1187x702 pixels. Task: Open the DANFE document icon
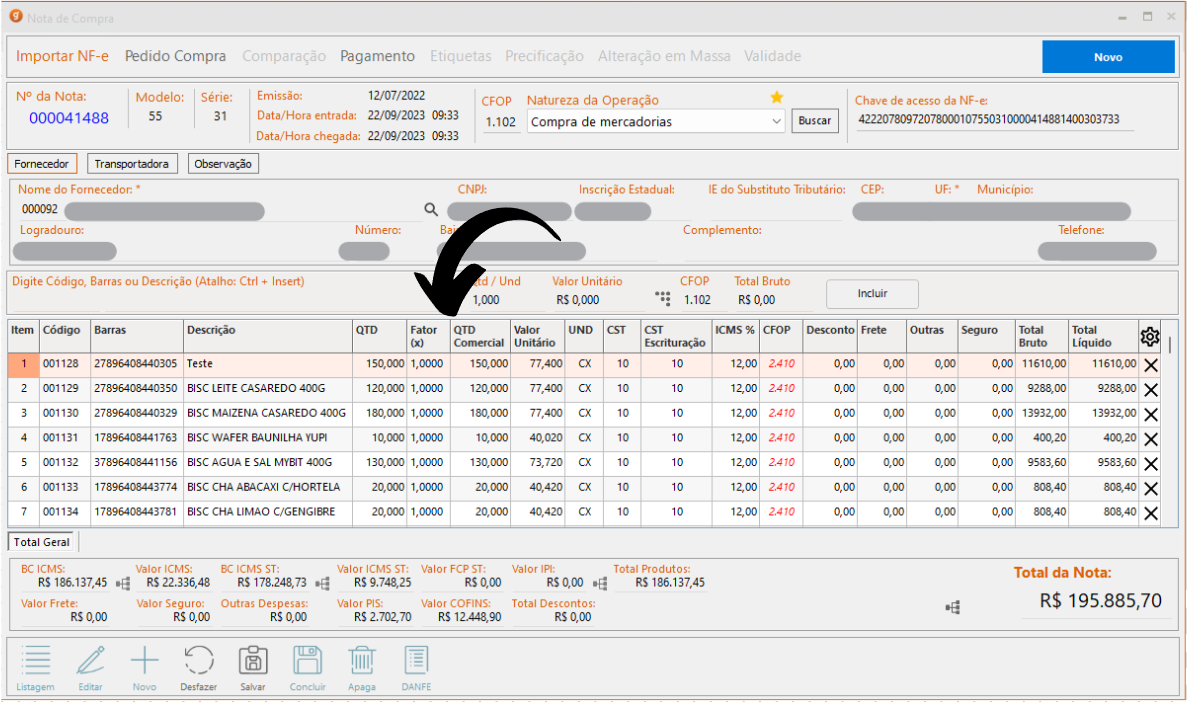[416, 660]
